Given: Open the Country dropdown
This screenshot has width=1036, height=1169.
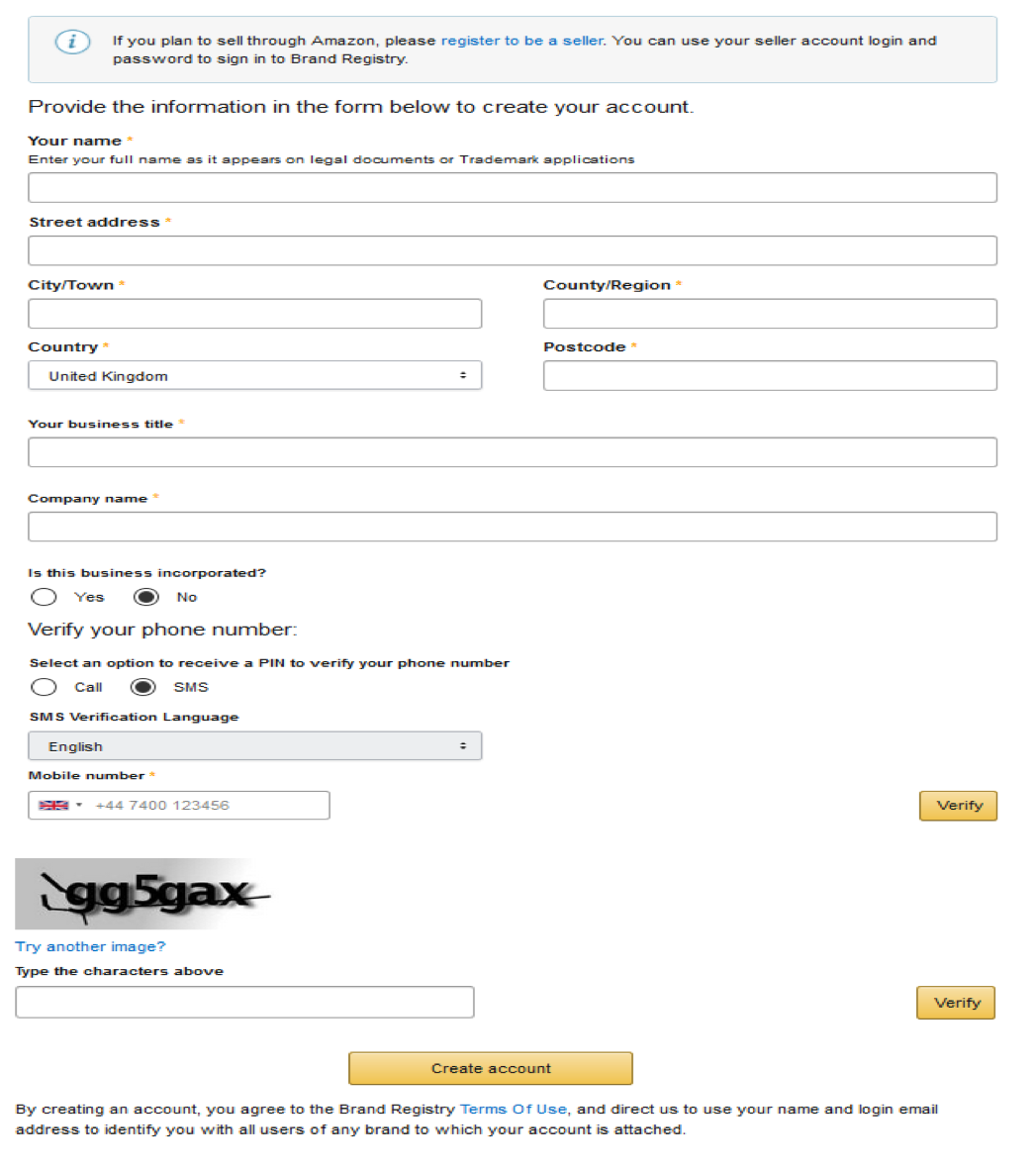Looking at the screenshot, I should point(254,376).
